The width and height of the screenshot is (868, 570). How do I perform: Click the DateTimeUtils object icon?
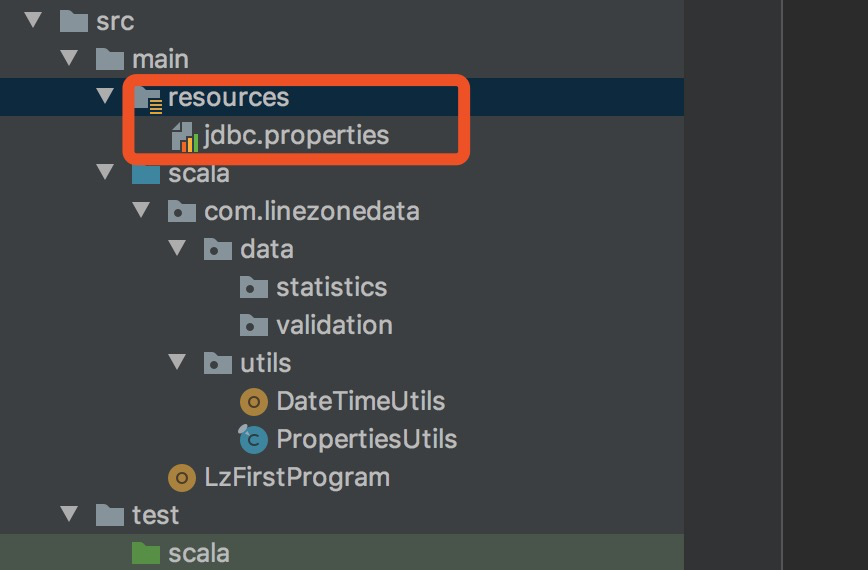tap(254, 401)
